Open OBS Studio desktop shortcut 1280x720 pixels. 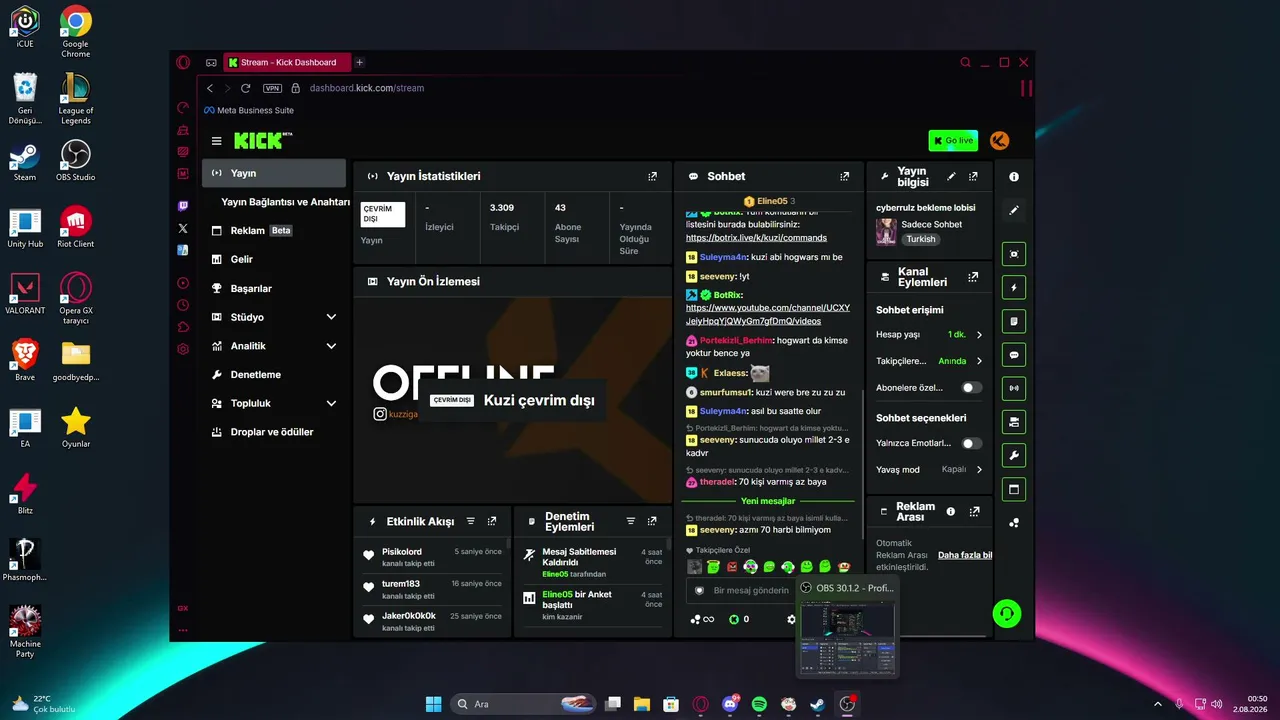(76, 161)
